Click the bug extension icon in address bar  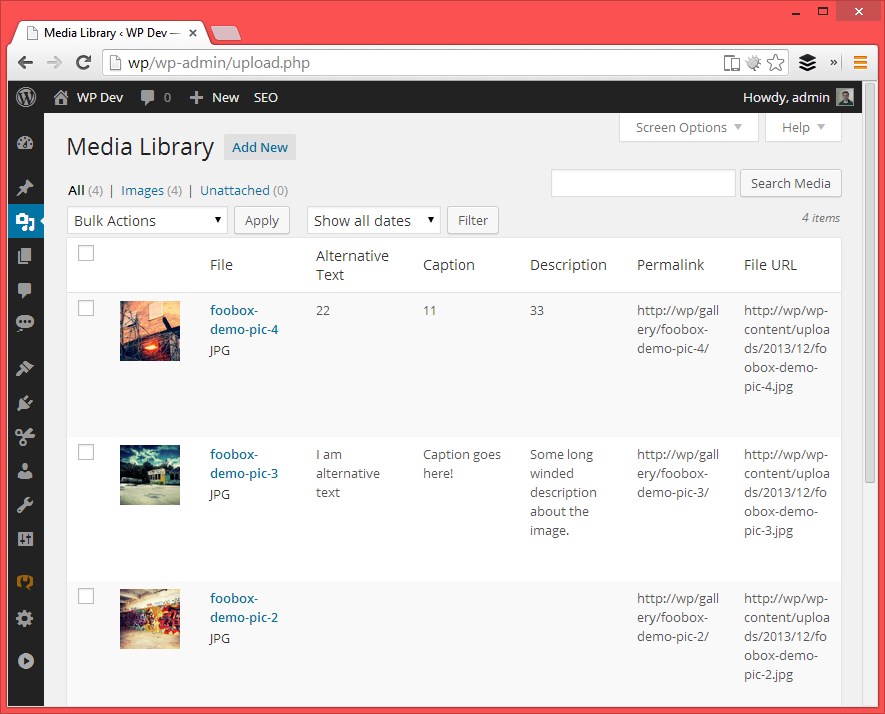point(753,63)
